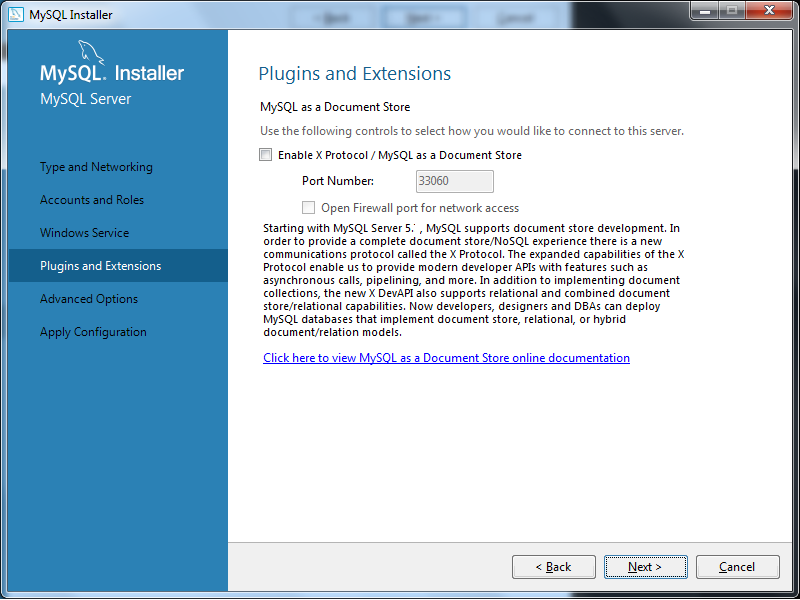Click the MySQL dolphin logo
Image resolution: width=800 pixels, height=600 pixels.
(91, 53)
